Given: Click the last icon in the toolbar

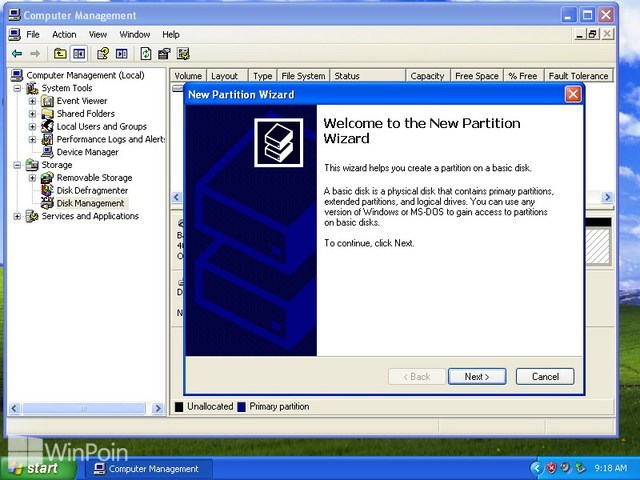Looking at the screenshot, I should (183, 53).
